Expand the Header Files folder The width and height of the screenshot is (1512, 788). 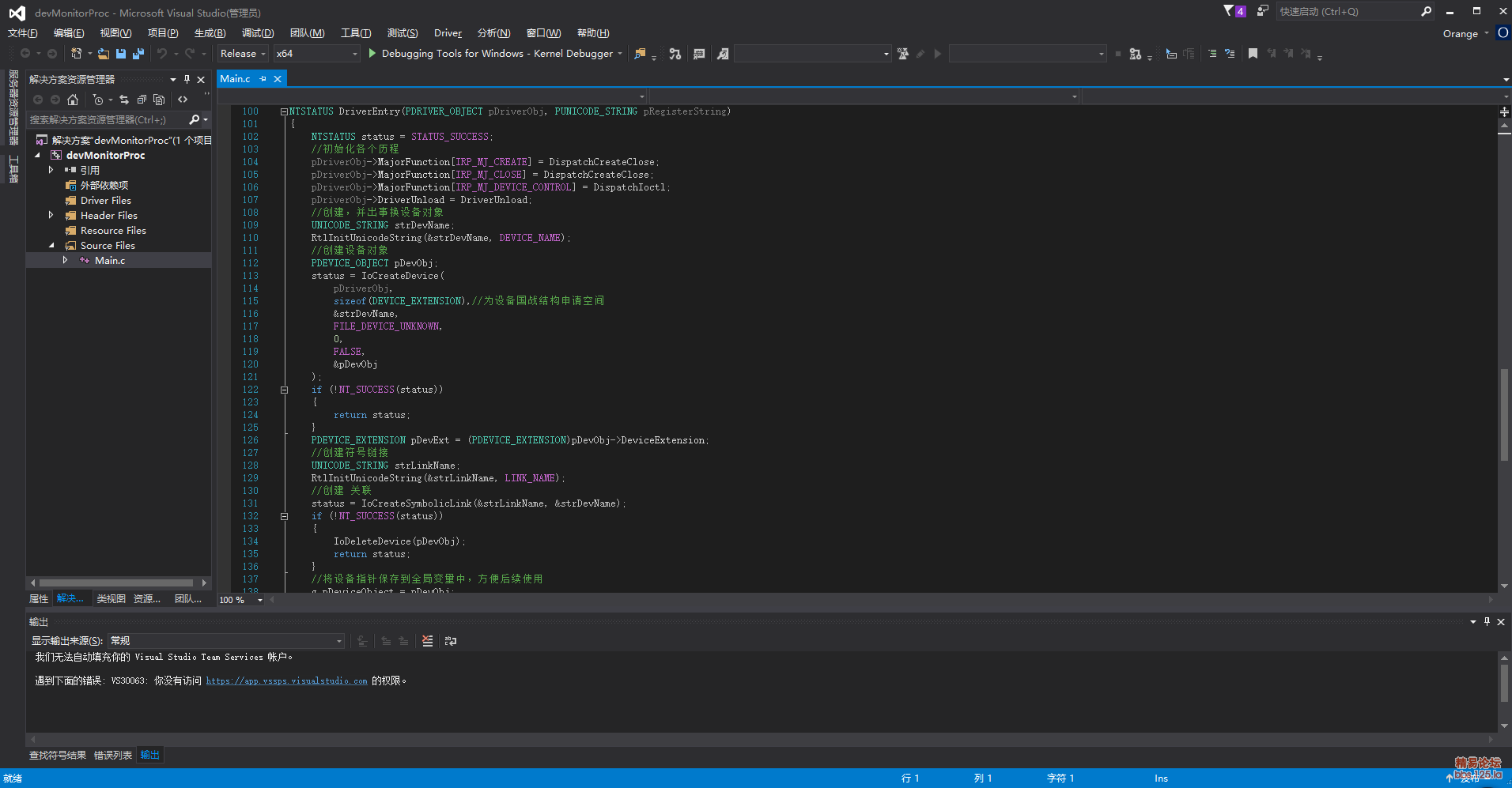click(51, 215)
